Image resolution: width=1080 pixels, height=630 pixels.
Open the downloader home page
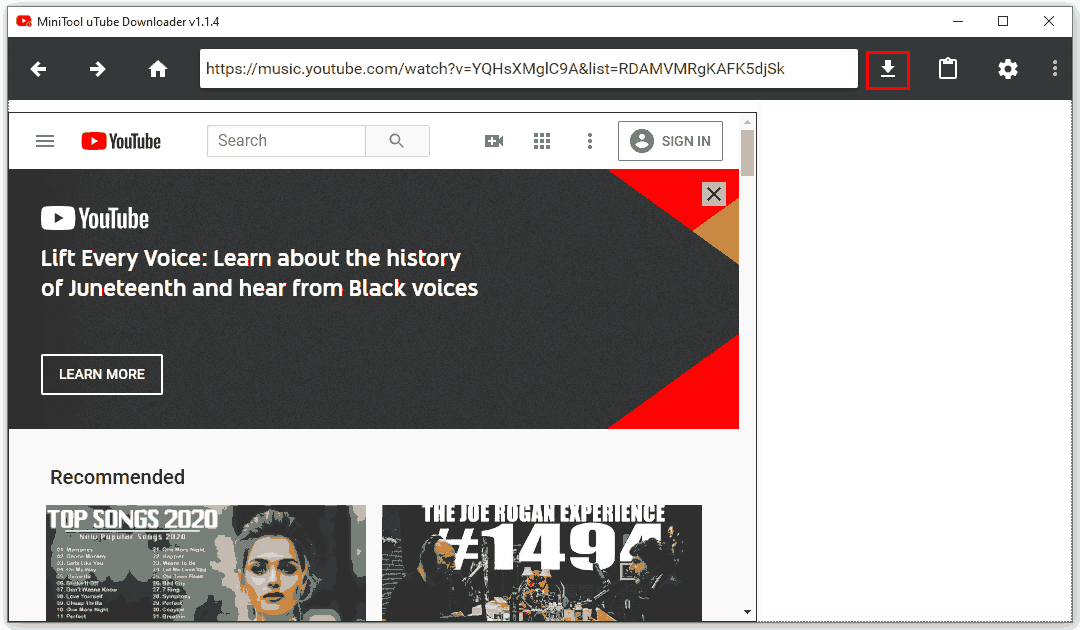pyautogui.click(x=158, y=69)
